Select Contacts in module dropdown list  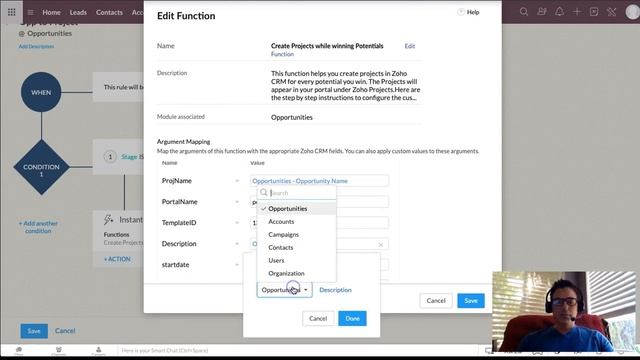(x=297, y=247)
